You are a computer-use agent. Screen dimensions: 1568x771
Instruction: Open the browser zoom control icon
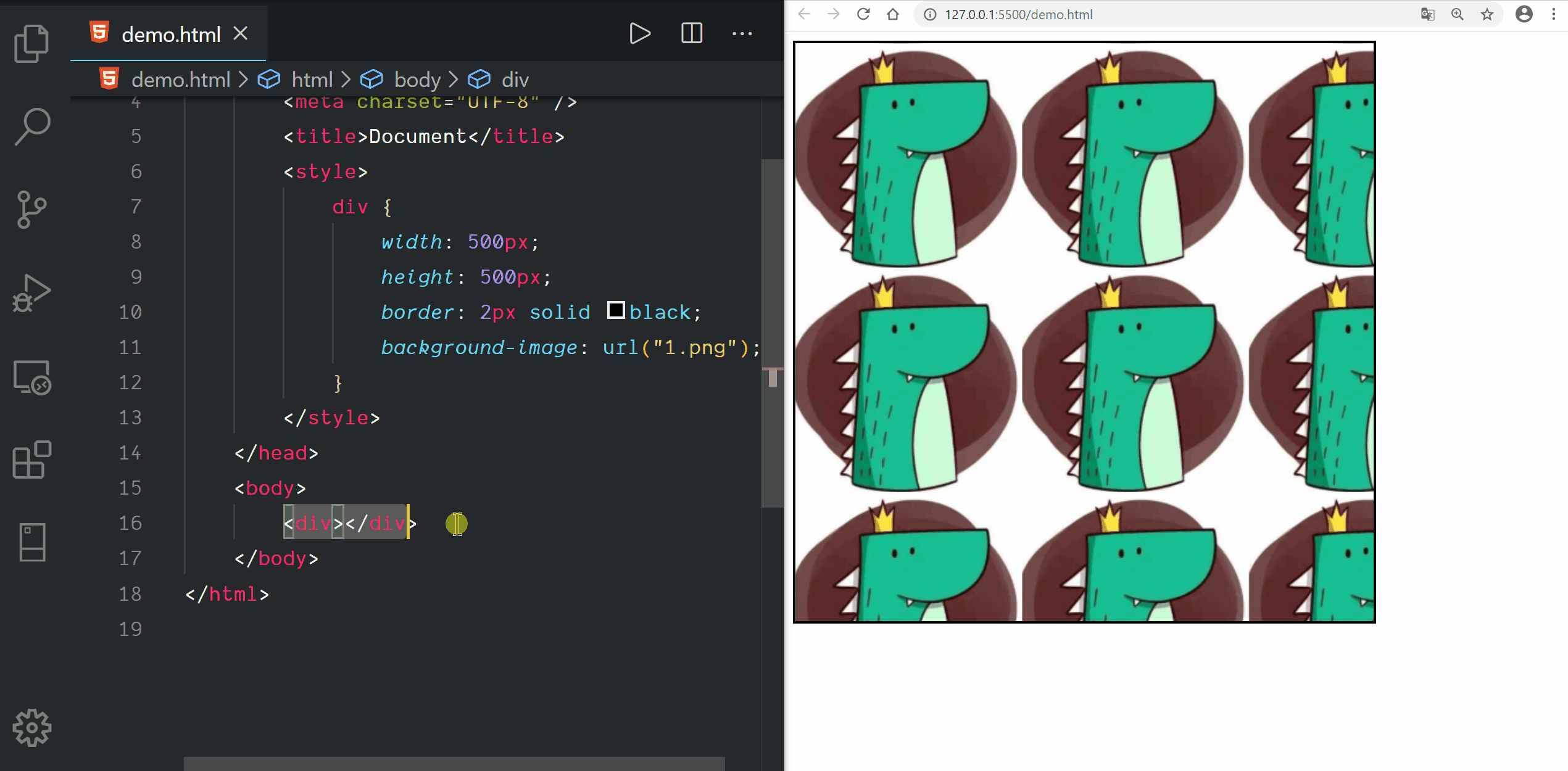pyautogui.click(x=1458, y=14)
